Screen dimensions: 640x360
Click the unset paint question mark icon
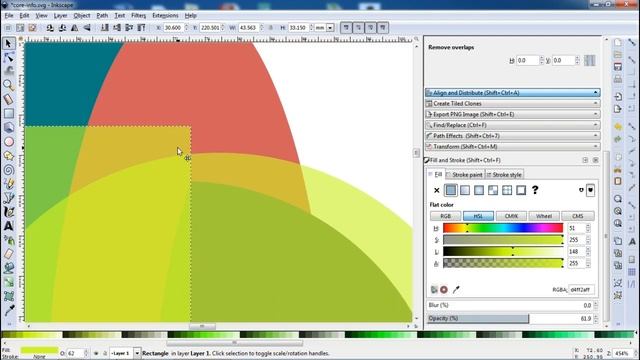pos(535,190)
